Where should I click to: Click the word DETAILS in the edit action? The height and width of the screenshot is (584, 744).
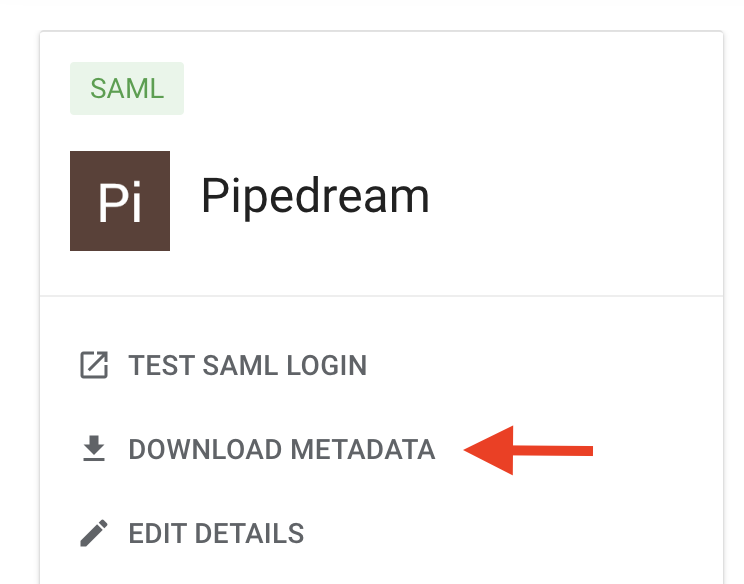click(250, 533)
